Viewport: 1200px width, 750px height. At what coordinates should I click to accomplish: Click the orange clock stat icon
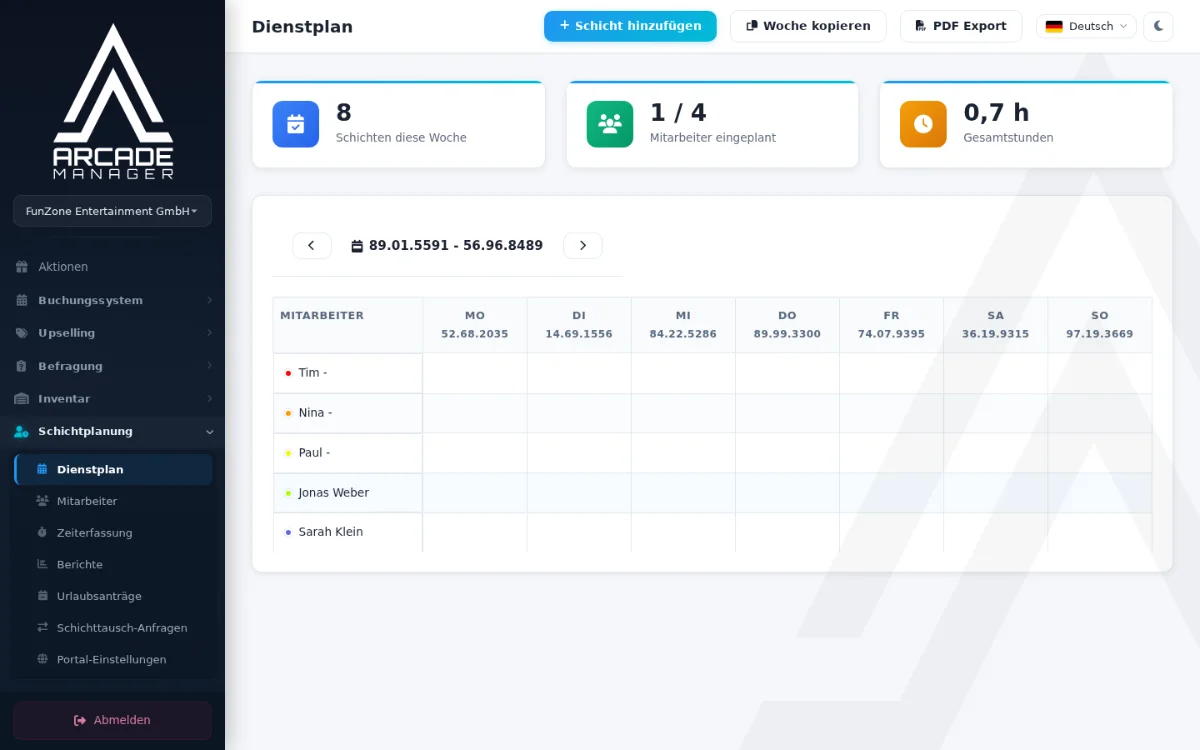(x=923, y=124)
